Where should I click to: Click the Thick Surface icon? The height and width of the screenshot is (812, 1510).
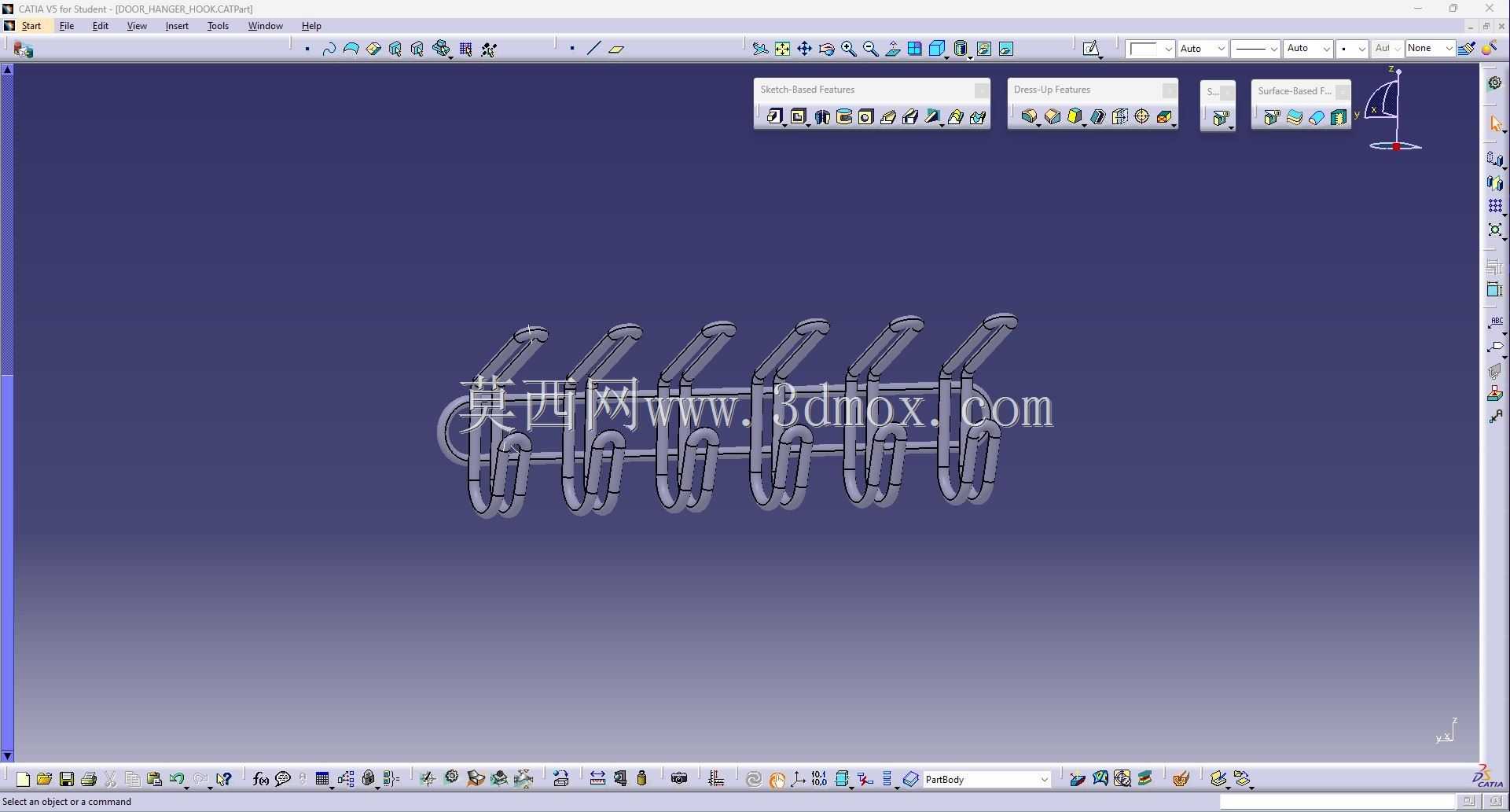pyautogui.click(x=1294, y=117)
